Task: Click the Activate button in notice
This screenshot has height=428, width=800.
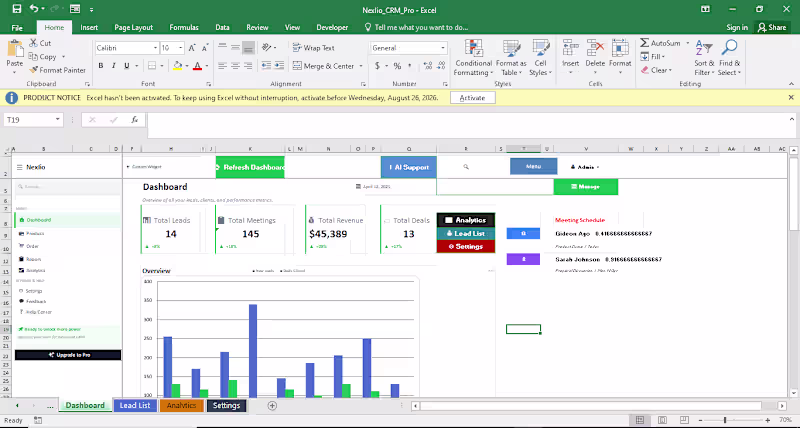Action: coord(472,97)
